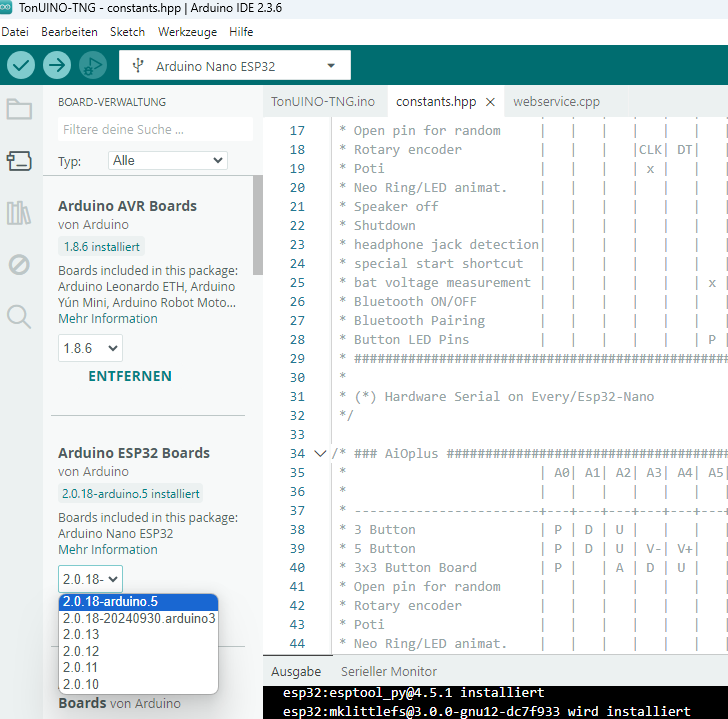Start the debugger with the Debug icon
Viewport: 728px width, 719px height.
coord(93,66)
